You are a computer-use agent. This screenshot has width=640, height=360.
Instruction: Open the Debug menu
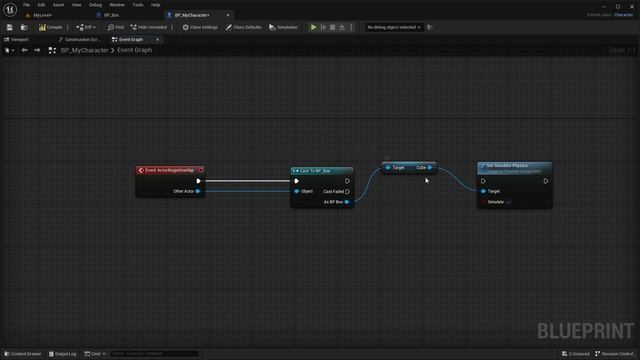tap(95, 5)
